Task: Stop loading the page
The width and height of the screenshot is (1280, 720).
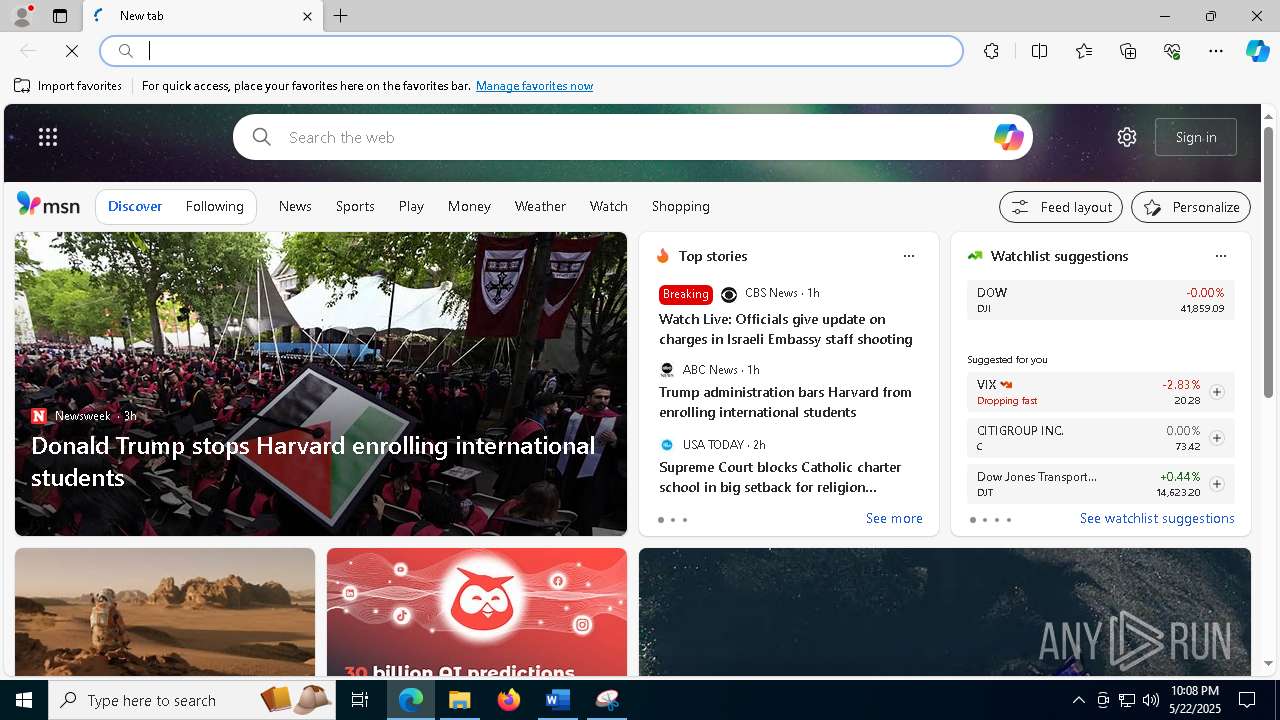Action: (72, 51)
